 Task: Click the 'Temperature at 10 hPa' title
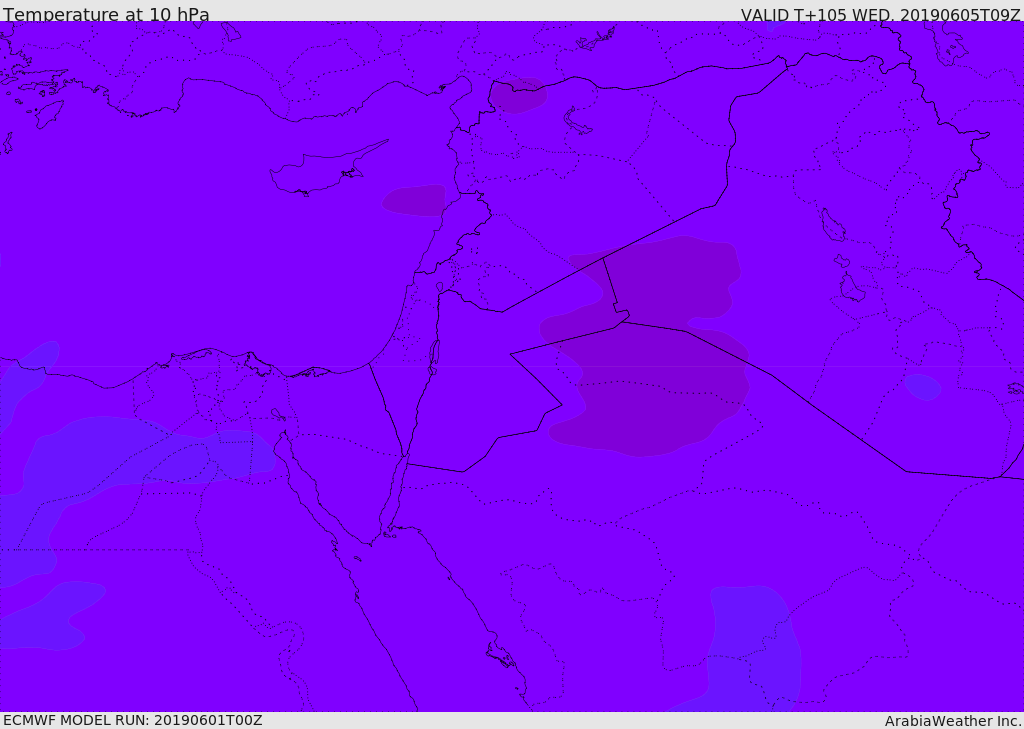click(106, 14)
